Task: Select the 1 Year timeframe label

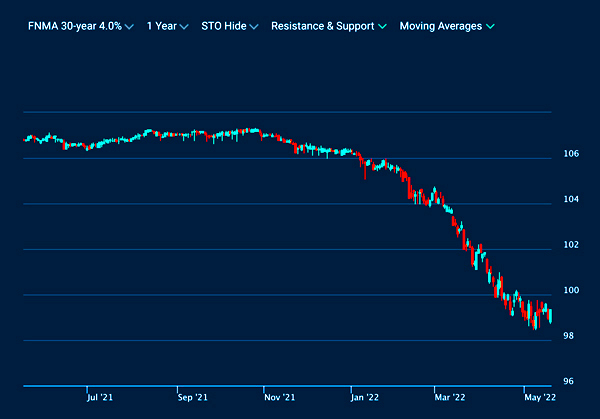Action: pos(160,26)
